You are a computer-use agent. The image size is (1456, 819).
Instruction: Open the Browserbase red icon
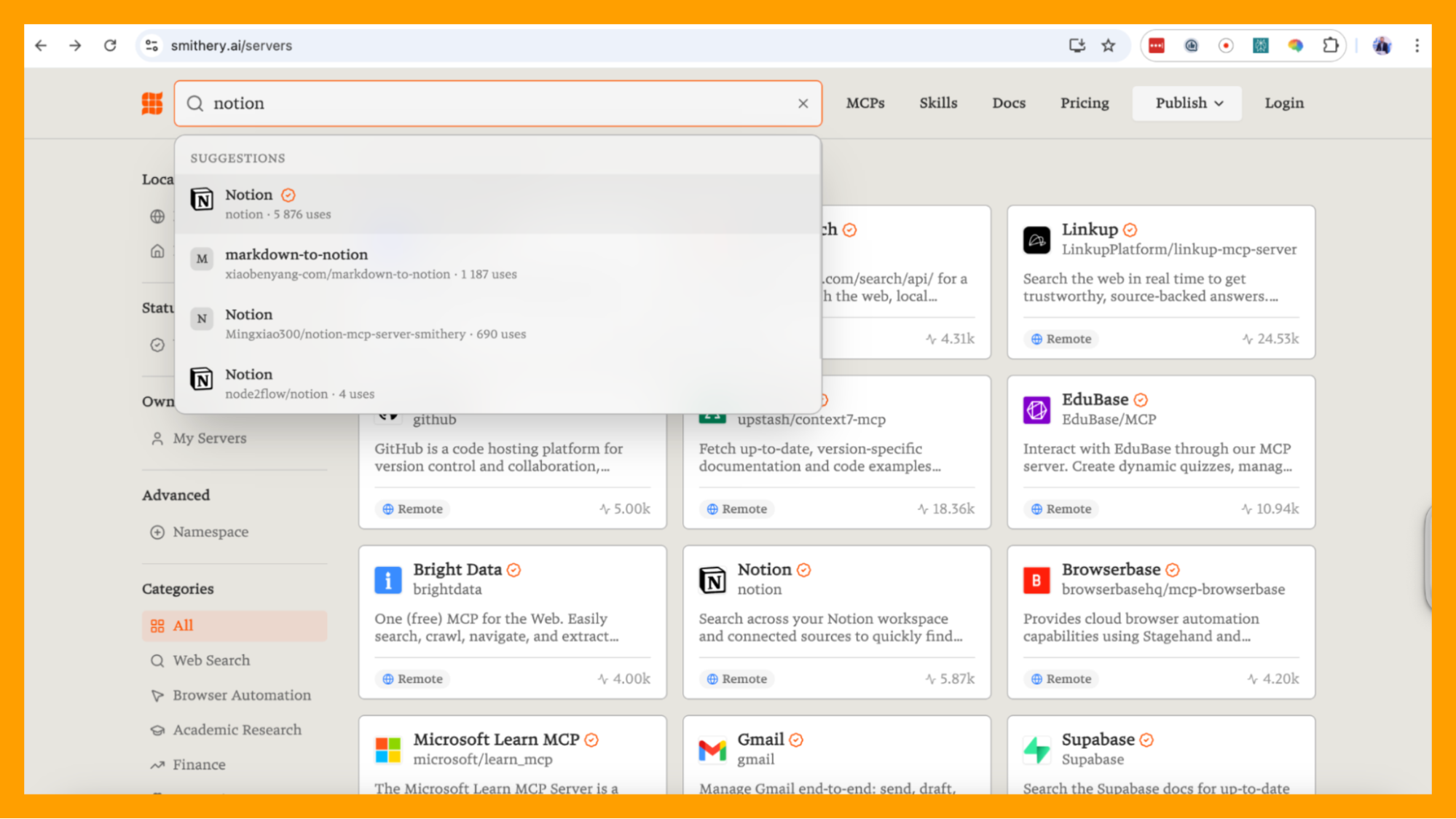click(1036, 580)
